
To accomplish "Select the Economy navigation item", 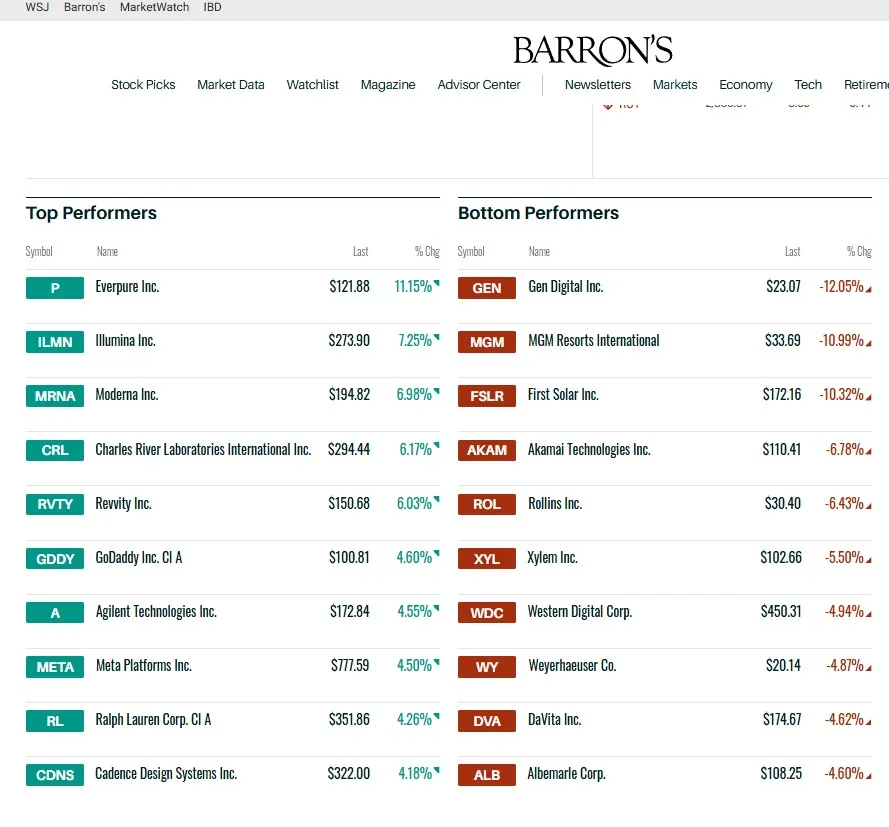I will click(x=746, y=84).
